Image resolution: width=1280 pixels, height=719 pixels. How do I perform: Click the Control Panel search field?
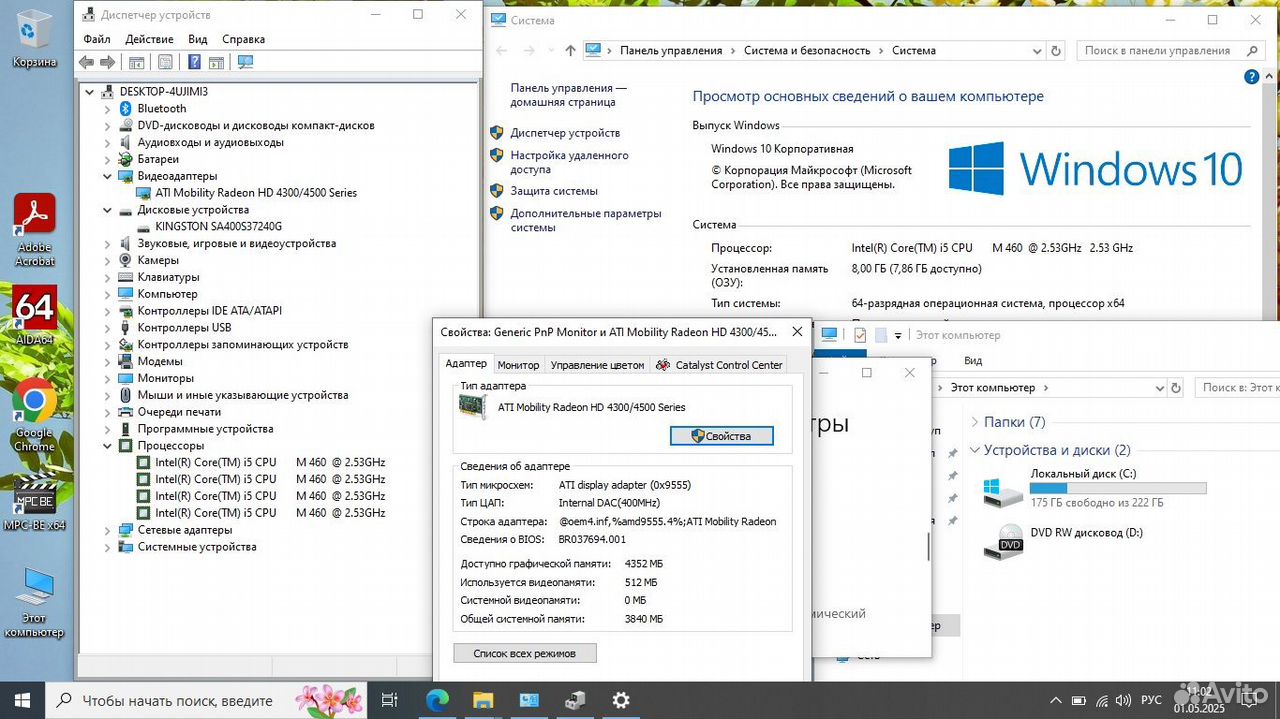[x=1172, y=50]
